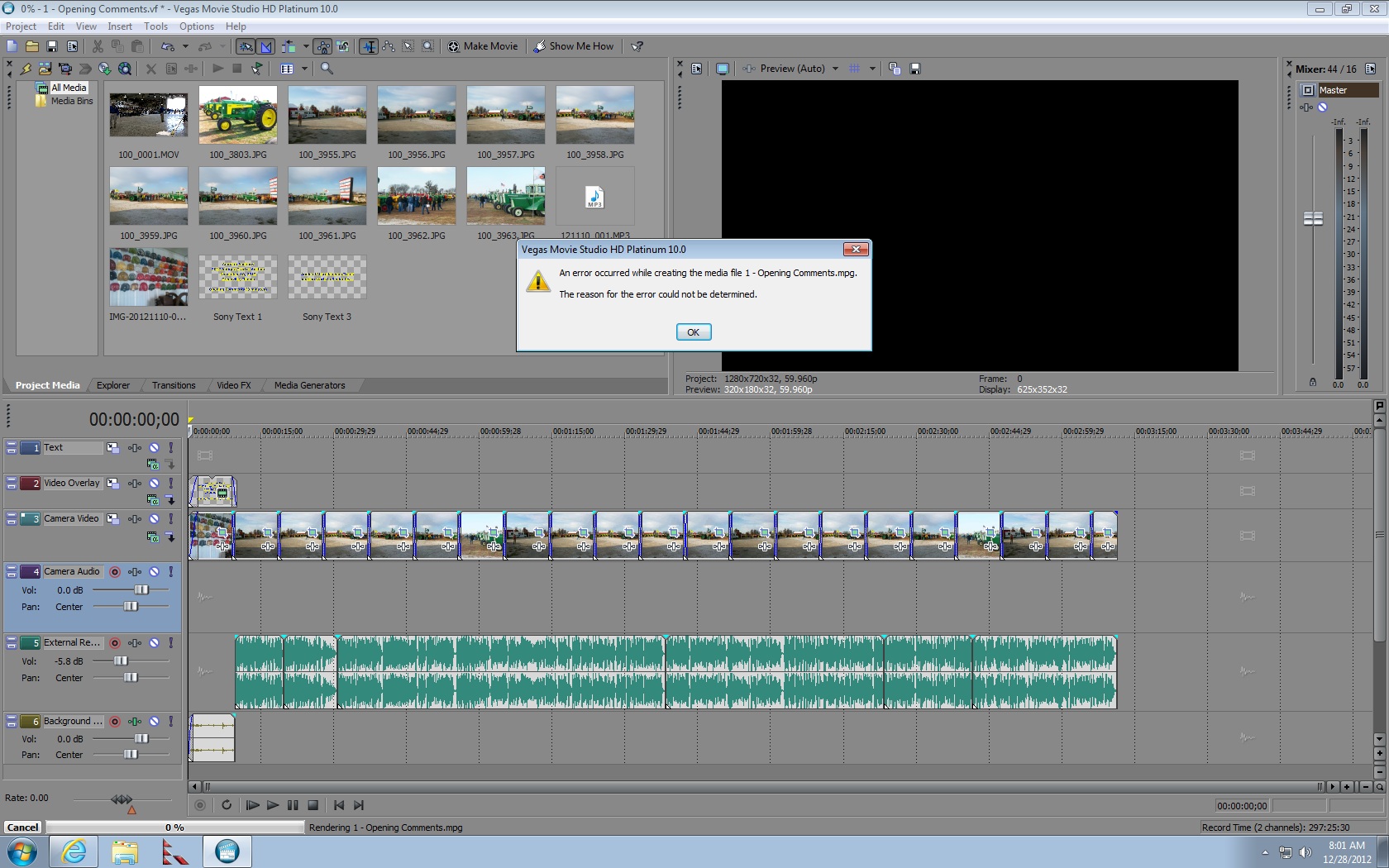The height and width of the screenshot is (868, 1389).
Task: Click the Show Me How button
Action: tap(574, 46)
